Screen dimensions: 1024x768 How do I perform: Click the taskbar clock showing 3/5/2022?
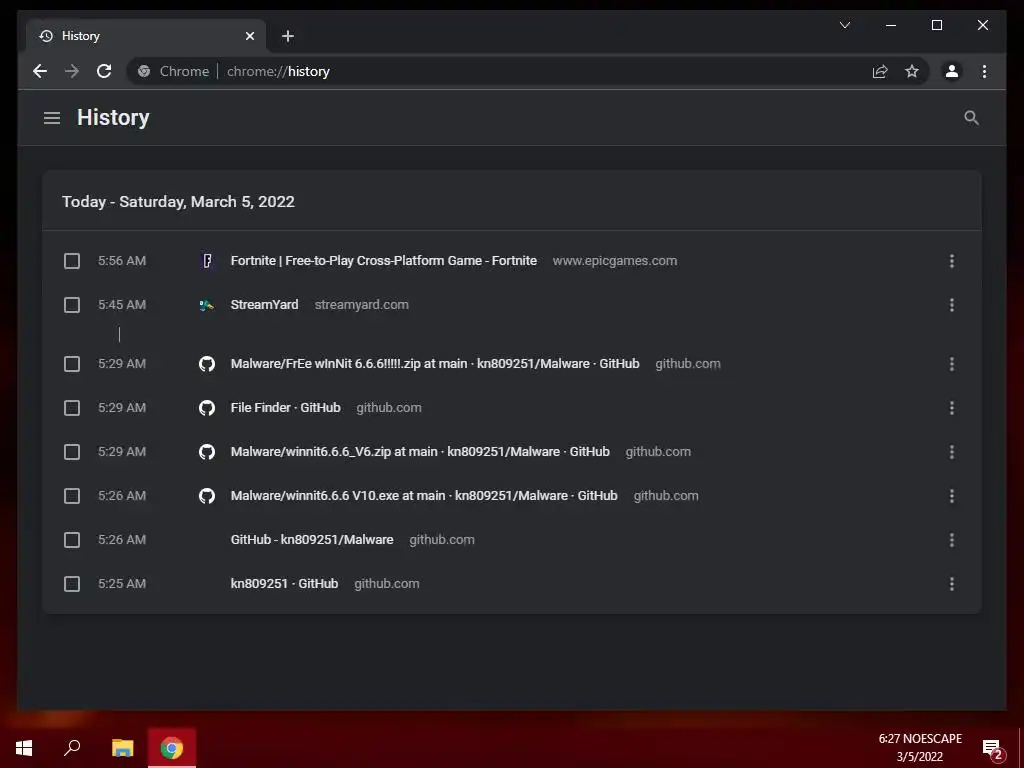pos(920,748)
